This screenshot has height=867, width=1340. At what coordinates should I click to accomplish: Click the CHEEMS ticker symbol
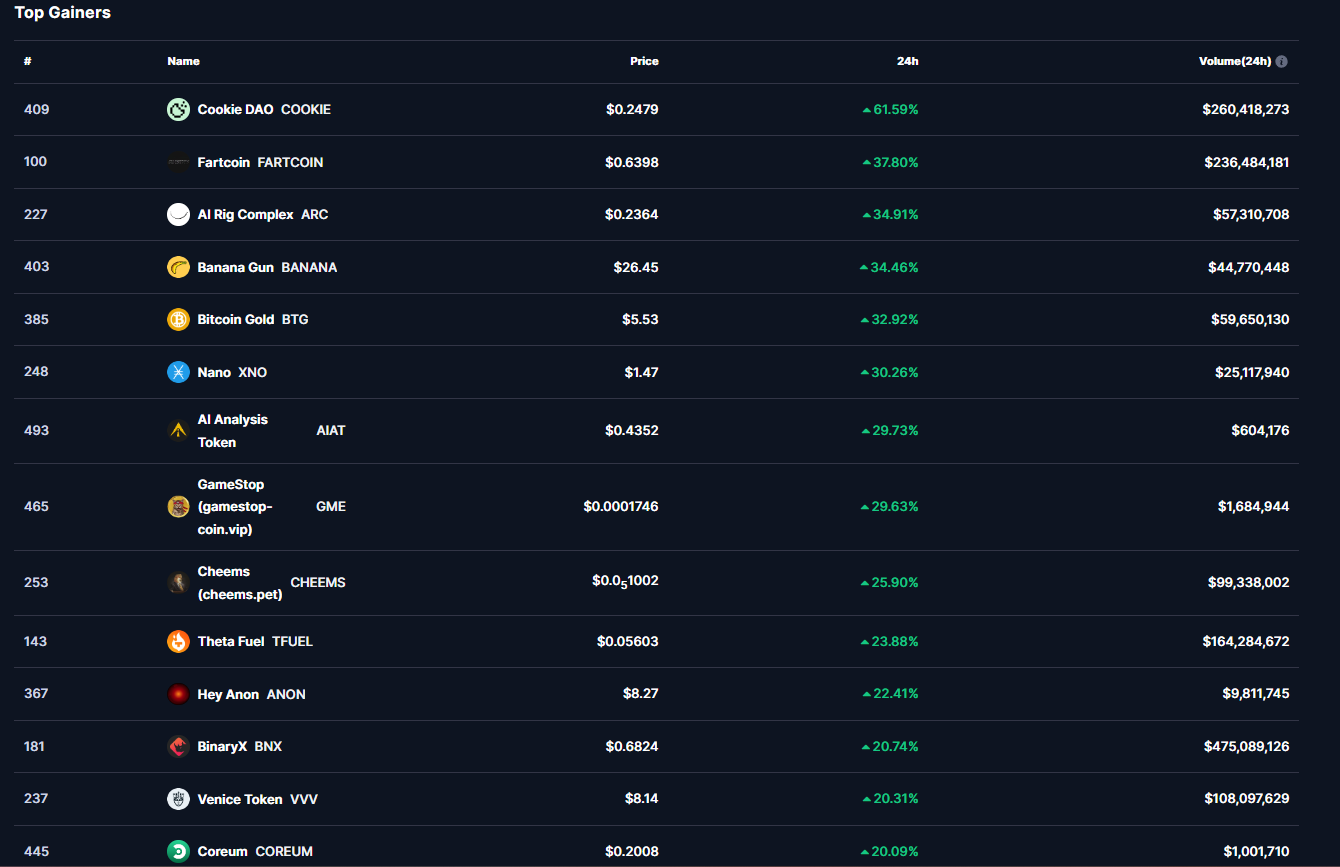coord(318,583)
